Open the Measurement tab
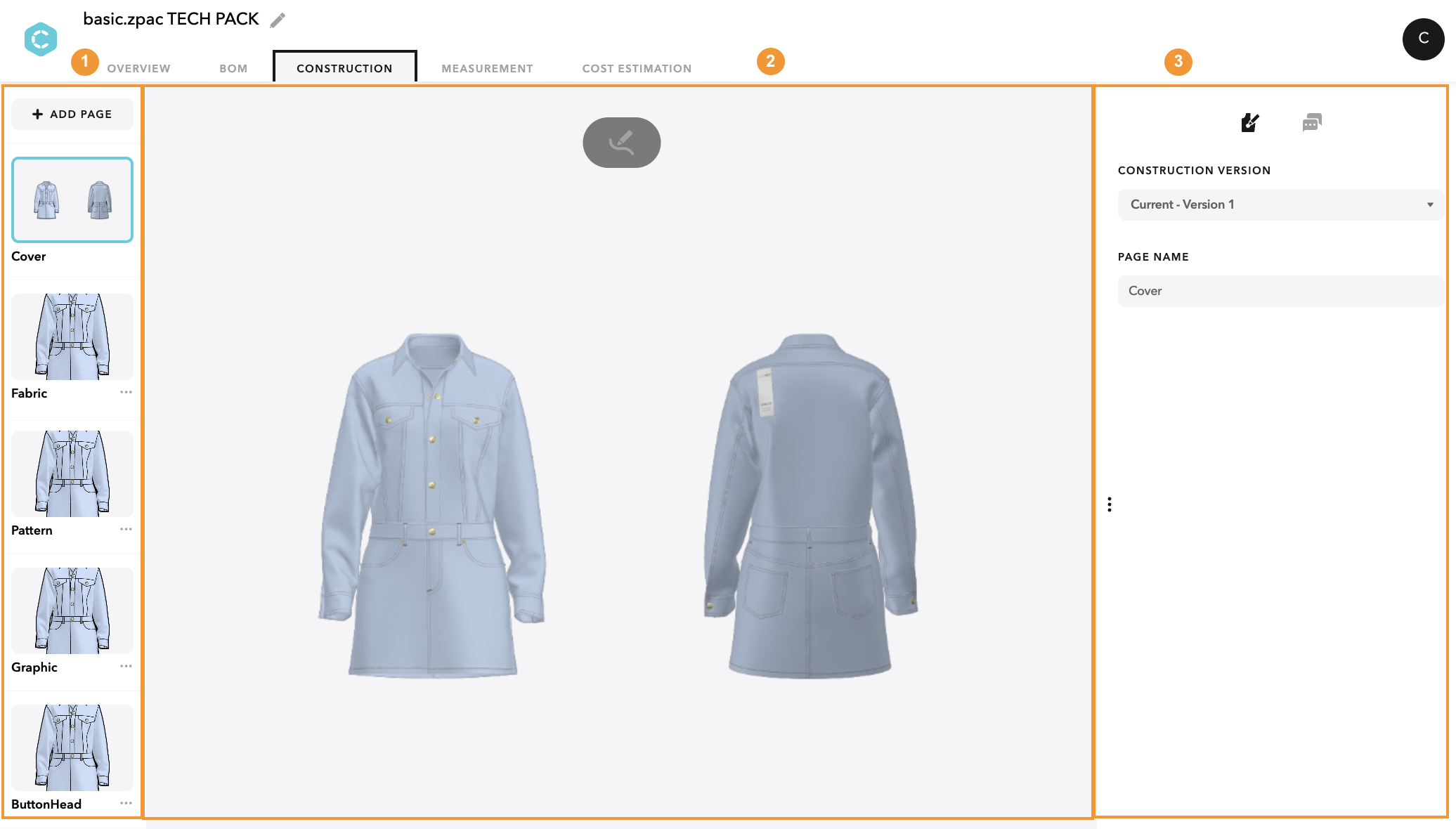This screenshot has width=1456, height=829. [x=487, y=68]
